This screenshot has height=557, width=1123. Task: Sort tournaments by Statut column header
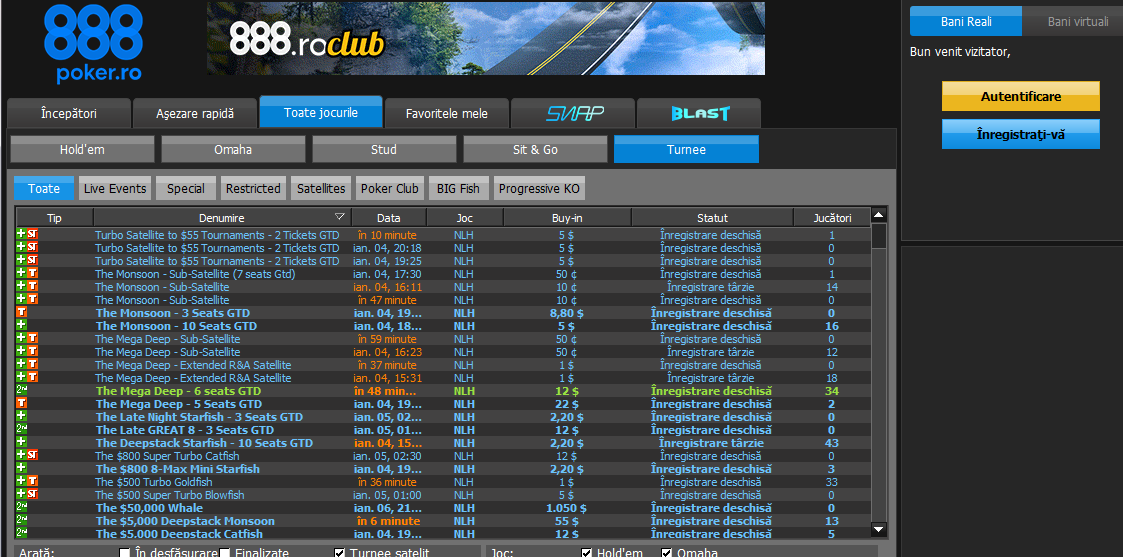point(712,218)
